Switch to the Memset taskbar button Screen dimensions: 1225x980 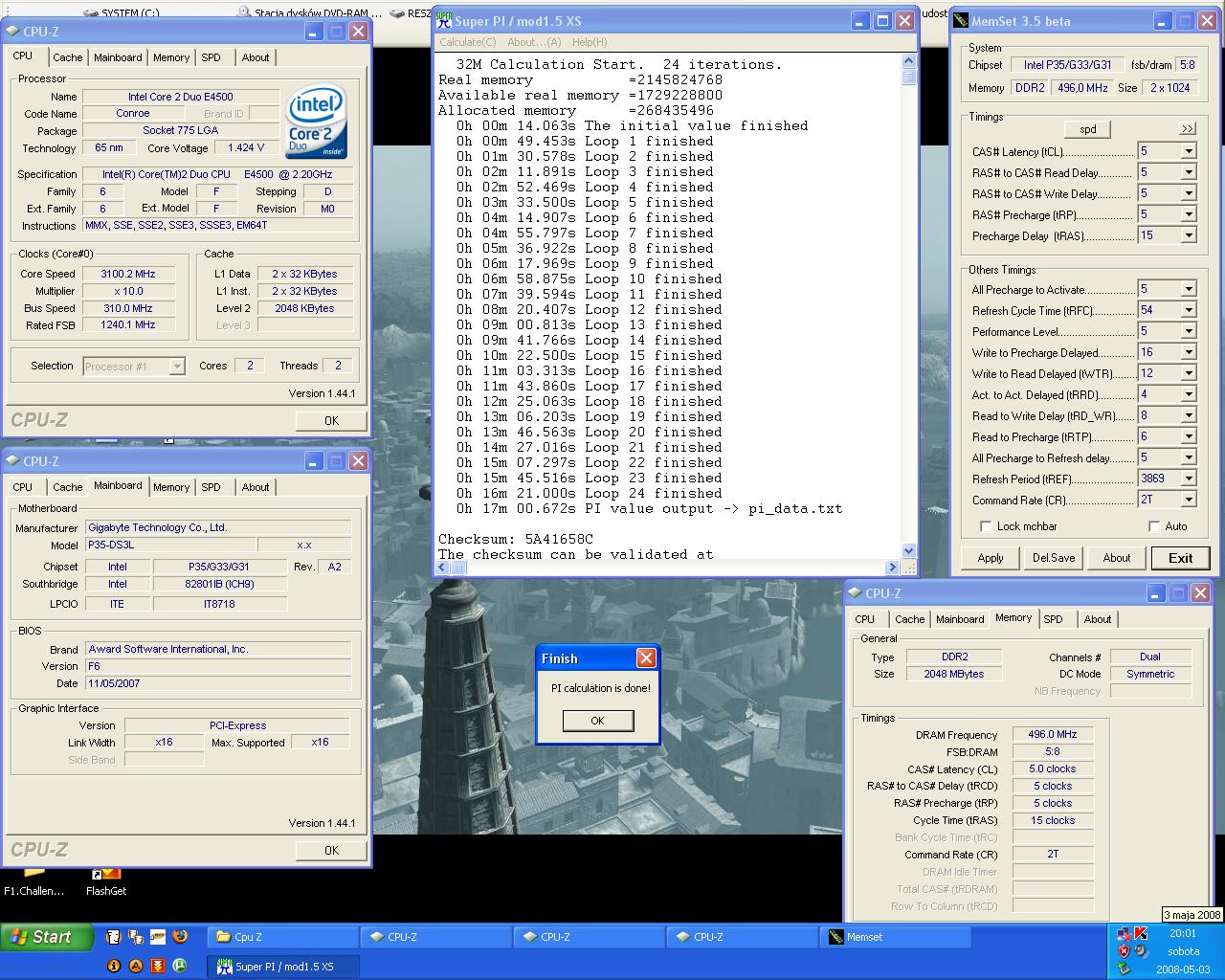click(x=896, y=937)
